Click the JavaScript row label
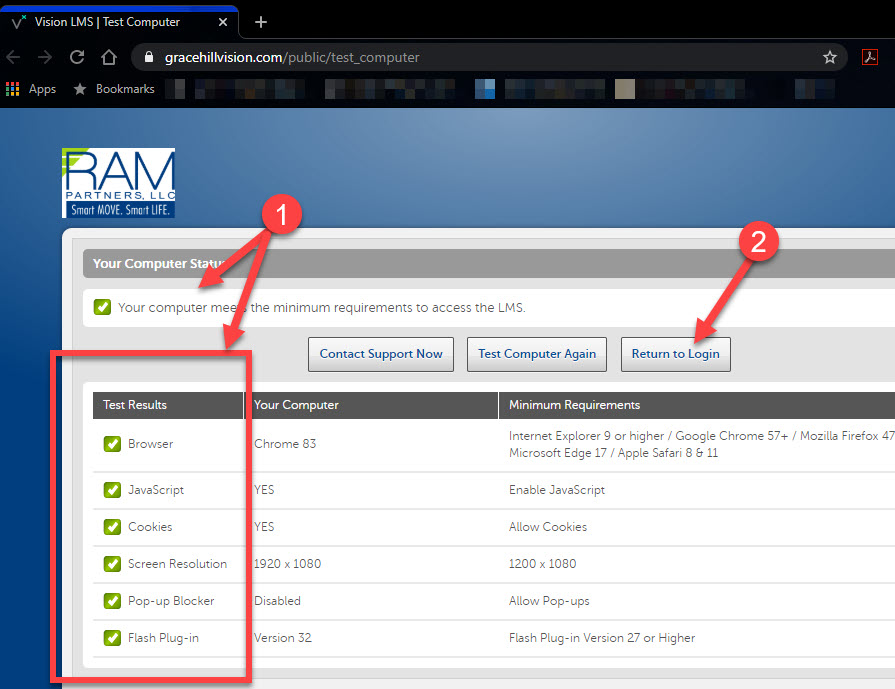The width and height of the screenshot is (895, 689). (156, 490)
